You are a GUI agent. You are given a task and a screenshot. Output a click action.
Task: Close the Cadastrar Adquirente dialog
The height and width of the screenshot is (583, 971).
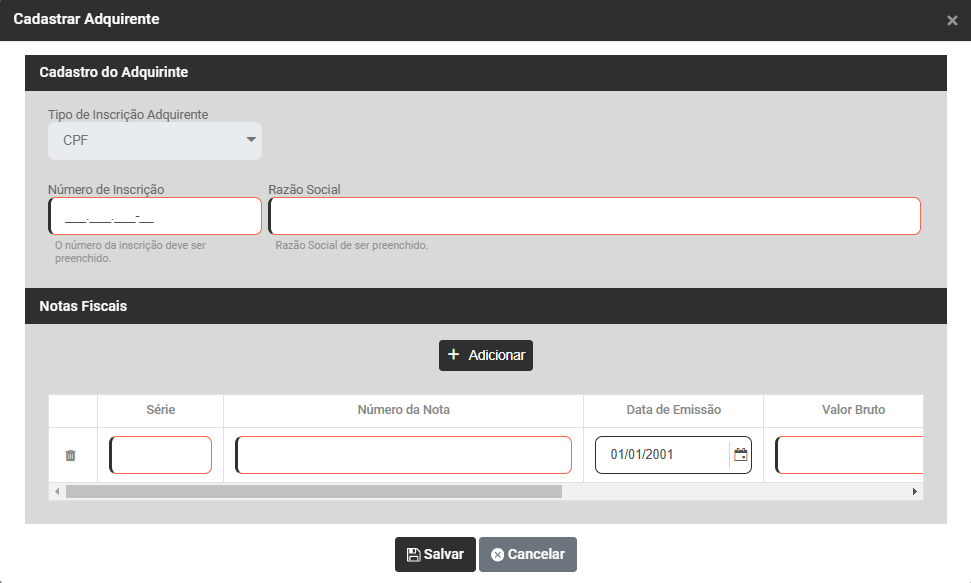point(952,20)
